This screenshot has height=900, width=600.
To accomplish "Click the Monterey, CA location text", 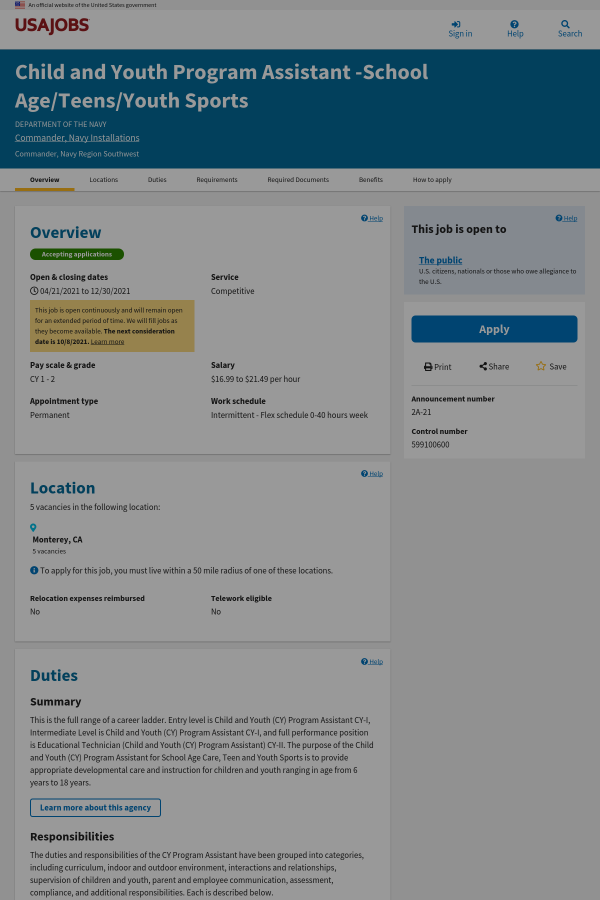I will coord(57,540).
